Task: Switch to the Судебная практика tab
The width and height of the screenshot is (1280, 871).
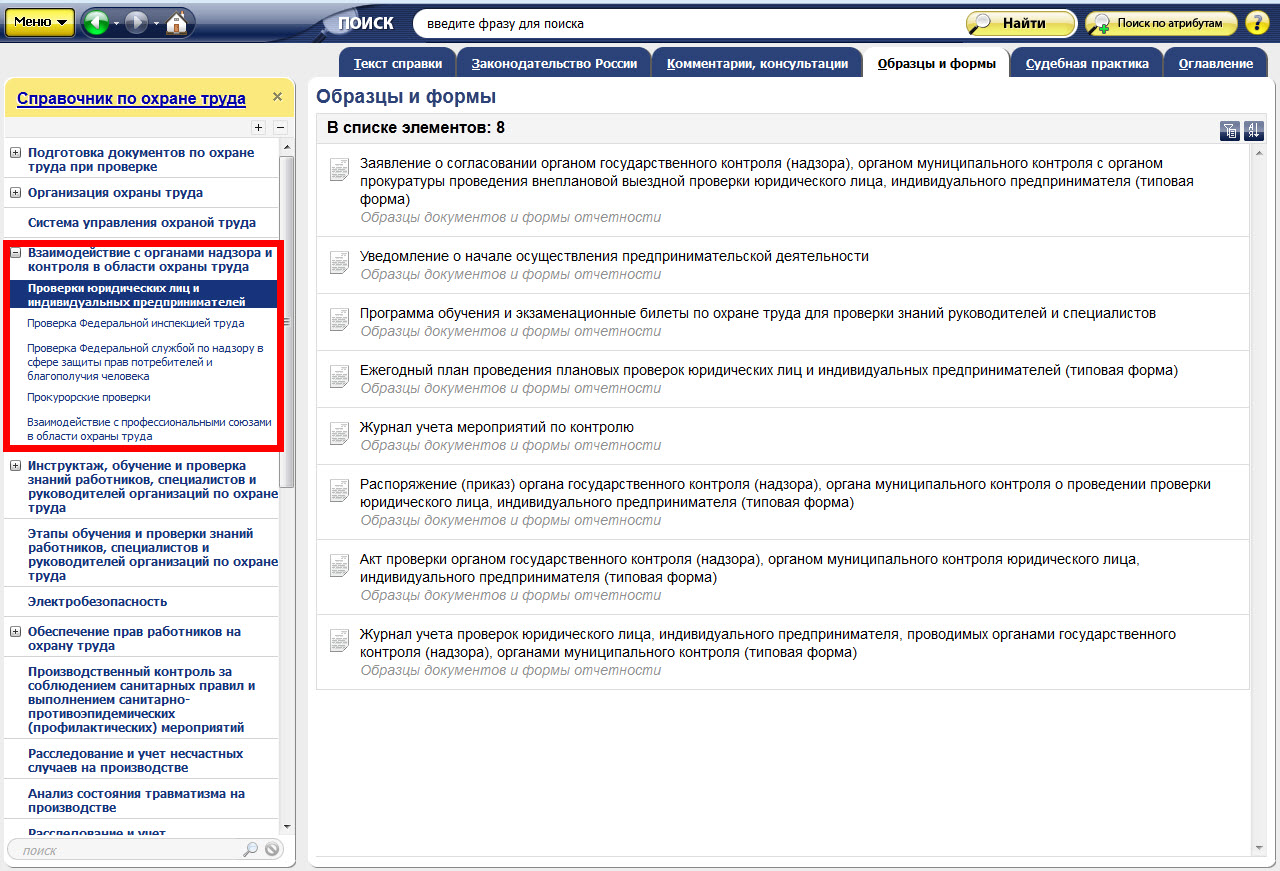Action: pos(1086,64)
